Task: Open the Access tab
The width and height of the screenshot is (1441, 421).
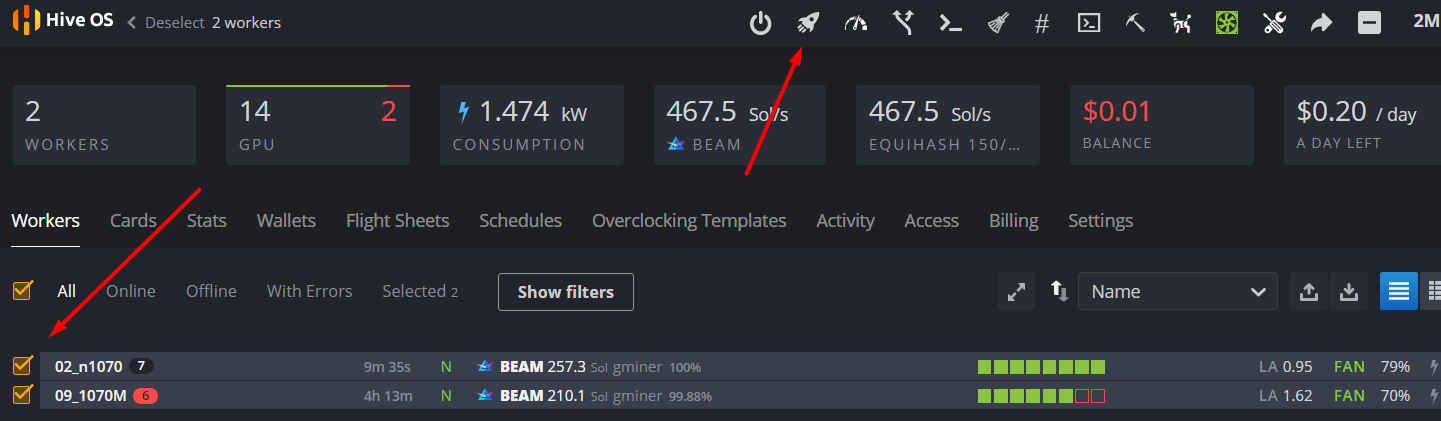Action: click(x=931, y=221)
